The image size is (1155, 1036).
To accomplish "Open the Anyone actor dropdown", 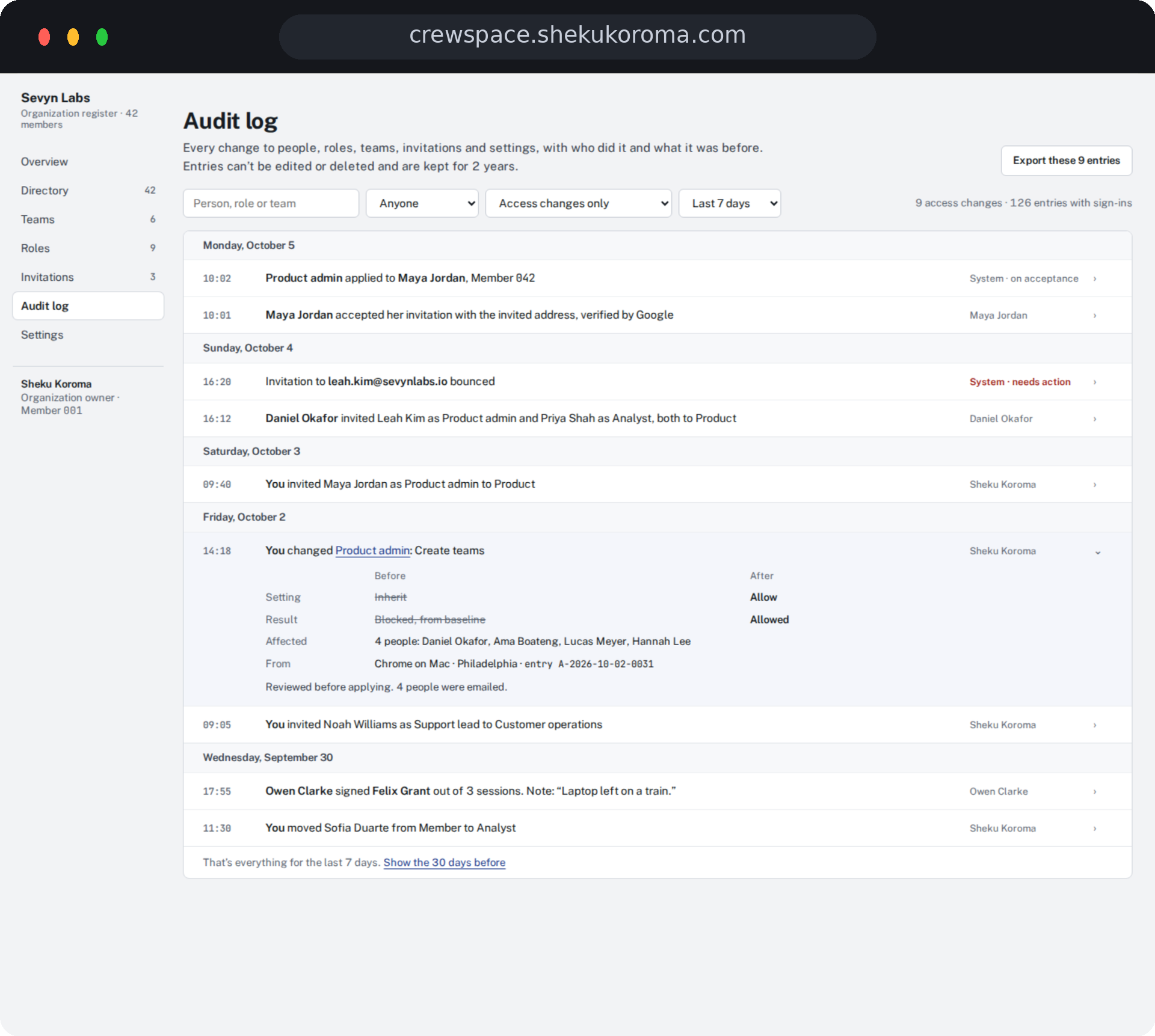I will [422, 203].
